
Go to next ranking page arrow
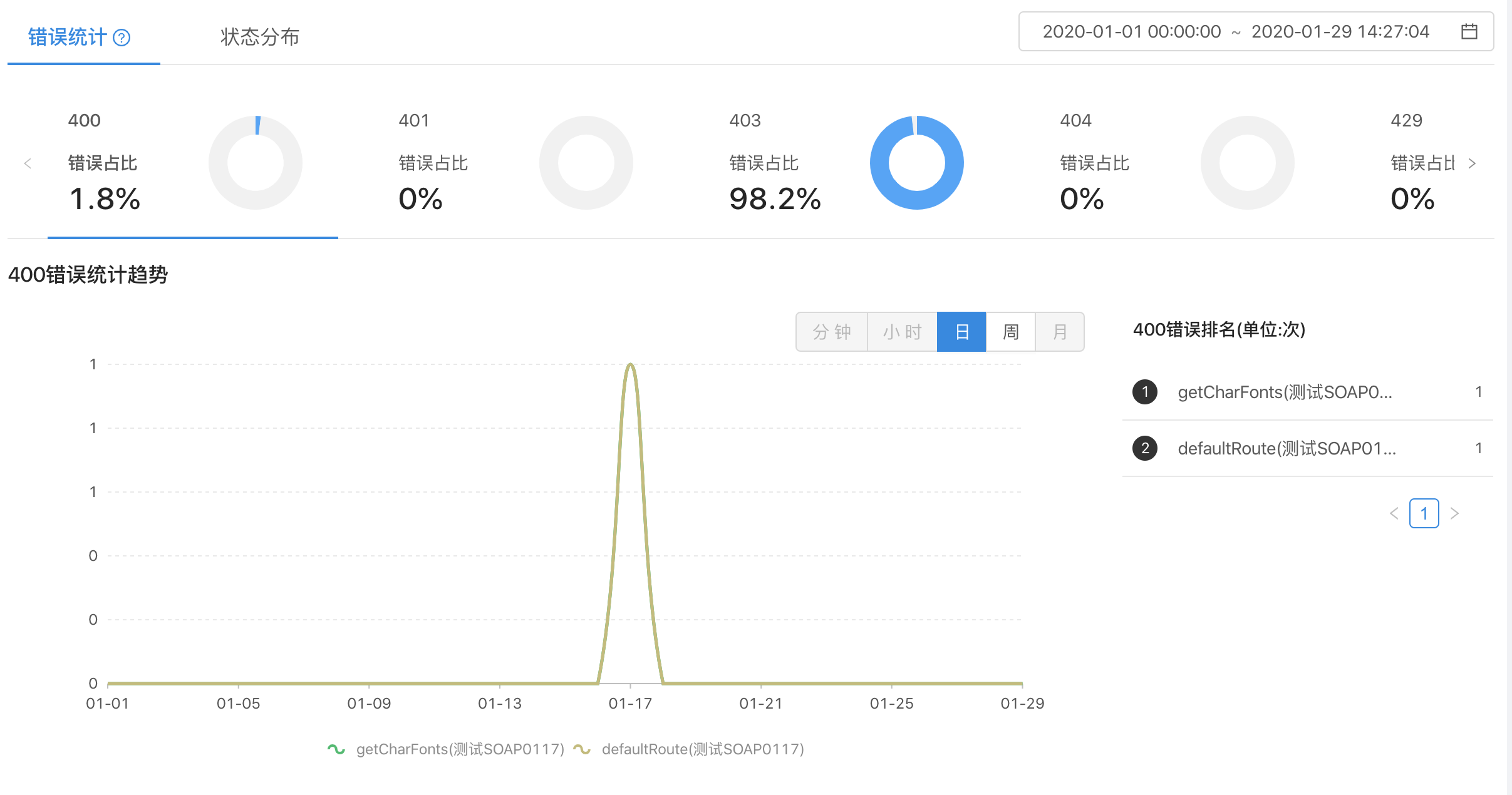(1455, 513)
